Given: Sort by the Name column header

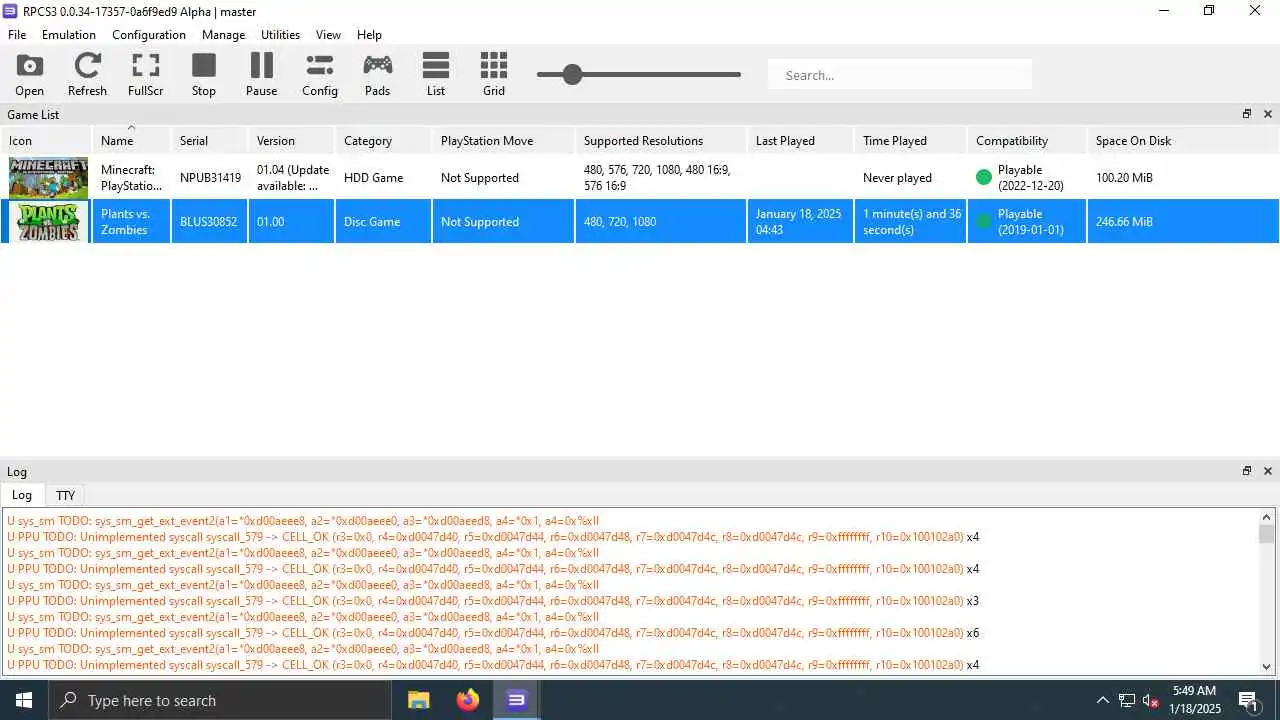Looking at the screenshot, I should coord(131,140).
